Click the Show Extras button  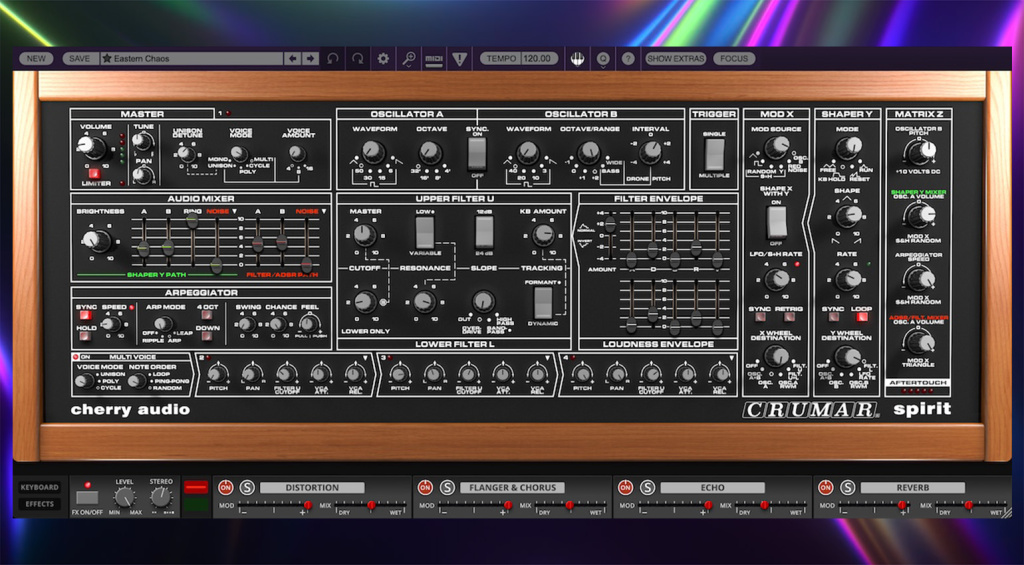(676, 59)
